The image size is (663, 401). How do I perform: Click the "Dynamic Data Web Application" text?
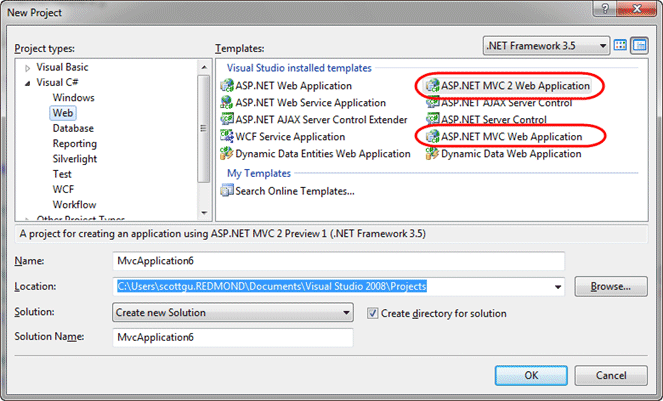tap(511, 154)
